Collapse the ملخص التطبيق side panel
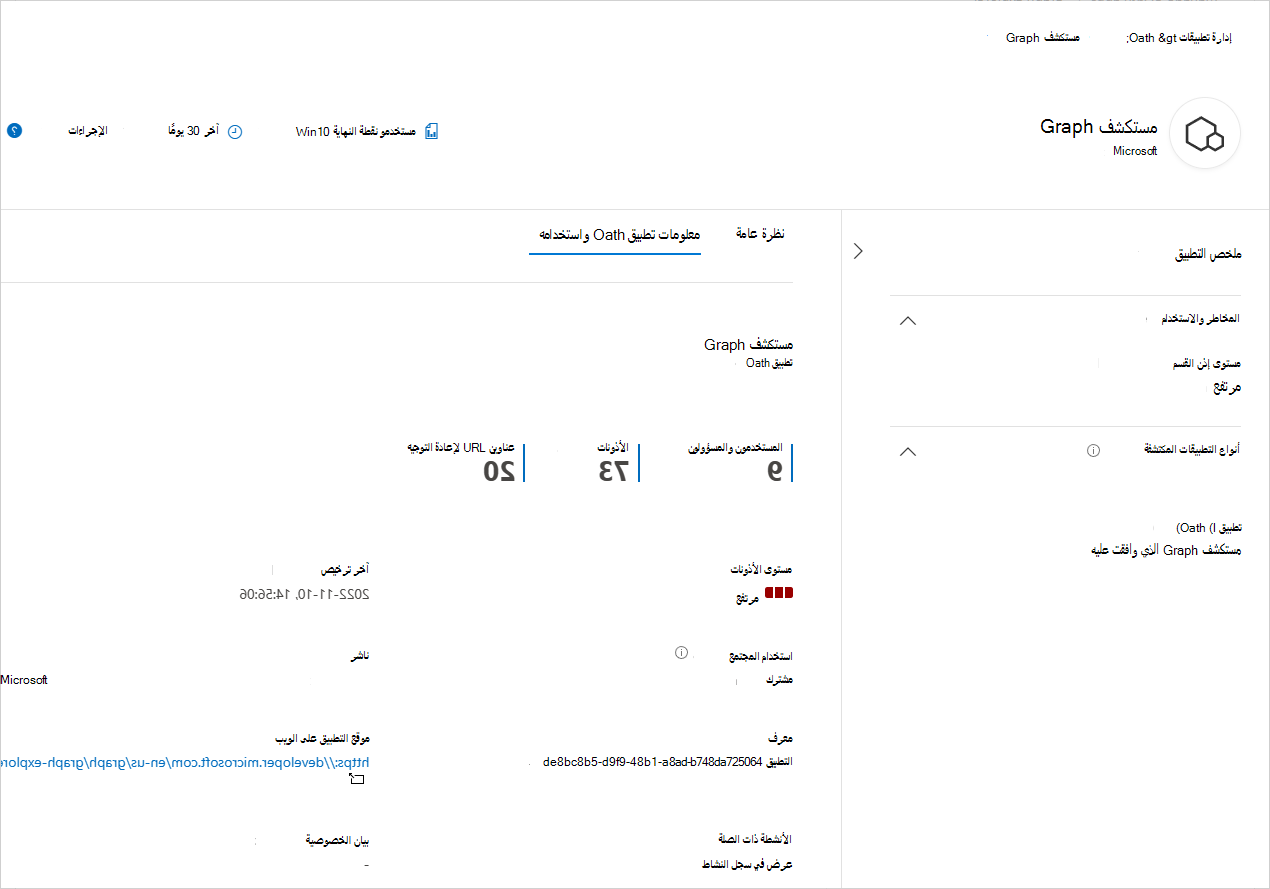 [x=858, y=251]
